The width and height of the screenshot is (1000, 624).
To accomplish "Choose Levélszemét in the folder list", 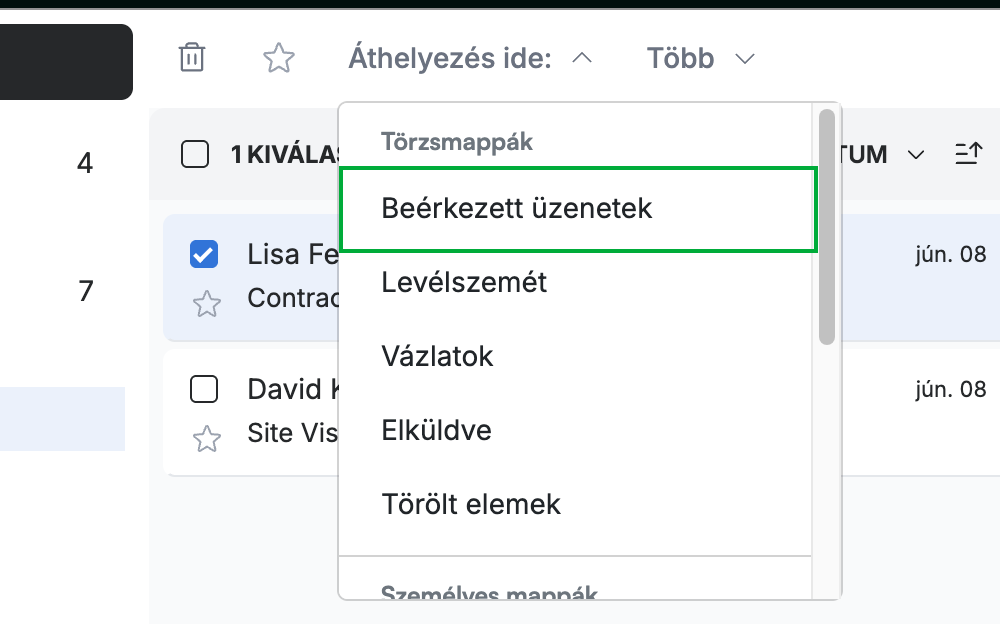I will (x=576, y=283).
